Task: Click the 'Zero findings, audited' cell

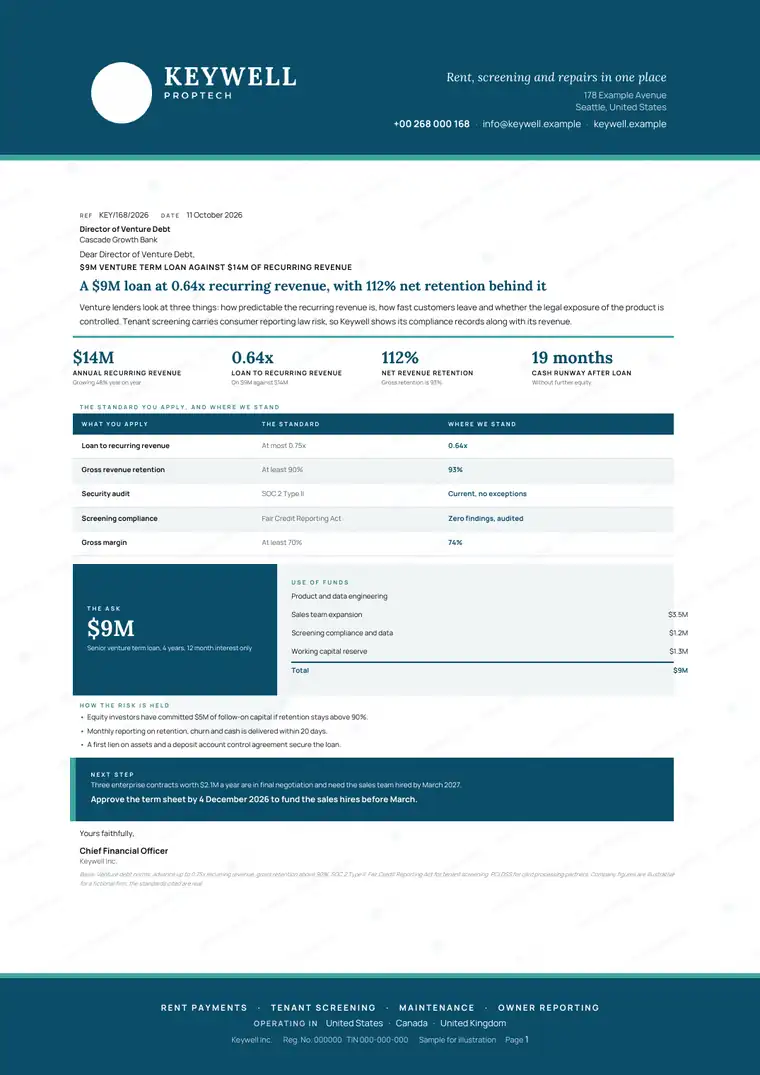Action: 486,519
